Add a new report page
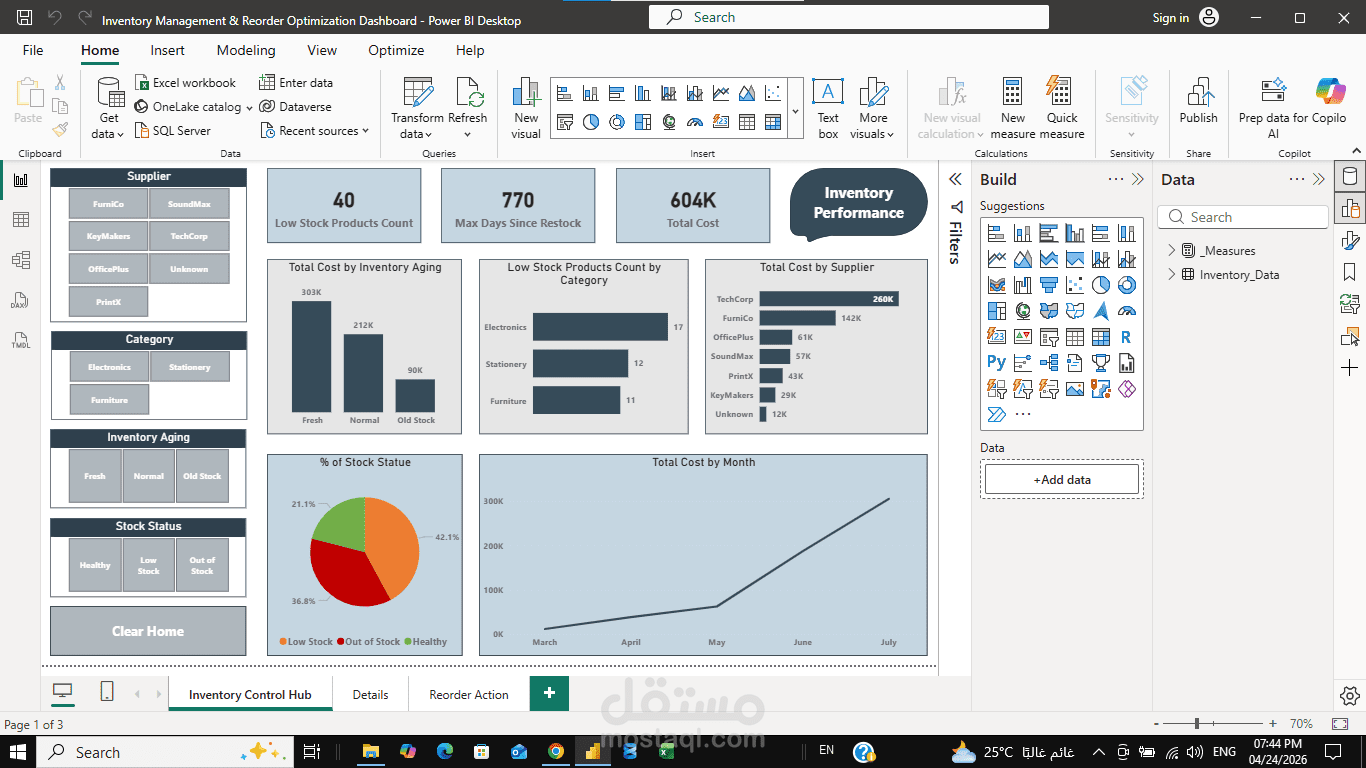The width and height of the screenshot is (1366, 768). (549, 693)
